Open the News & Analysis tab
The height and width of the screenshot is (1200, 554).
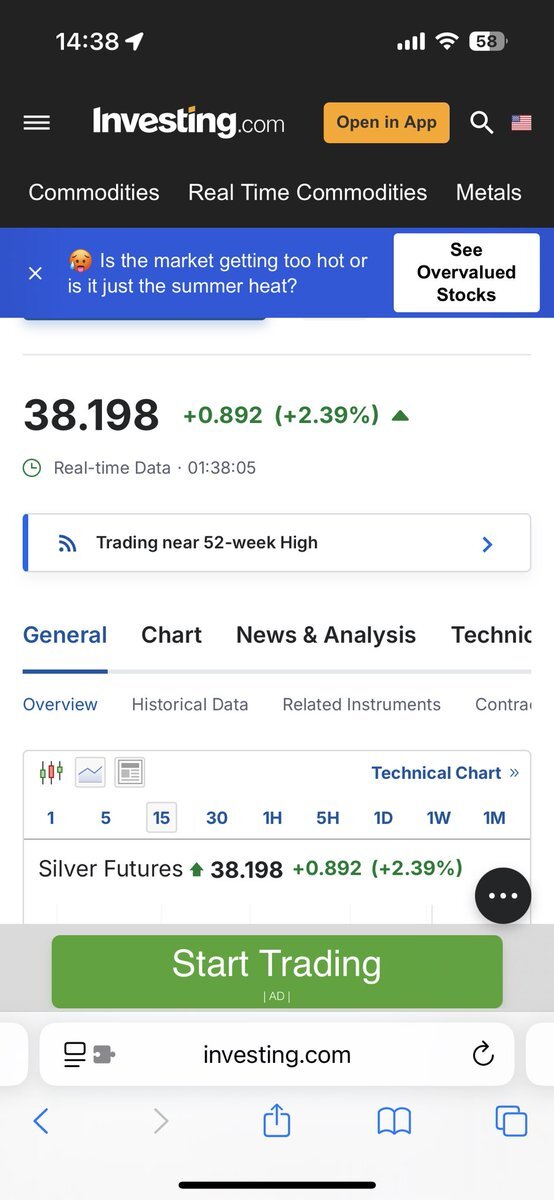[x=326, y=635]
